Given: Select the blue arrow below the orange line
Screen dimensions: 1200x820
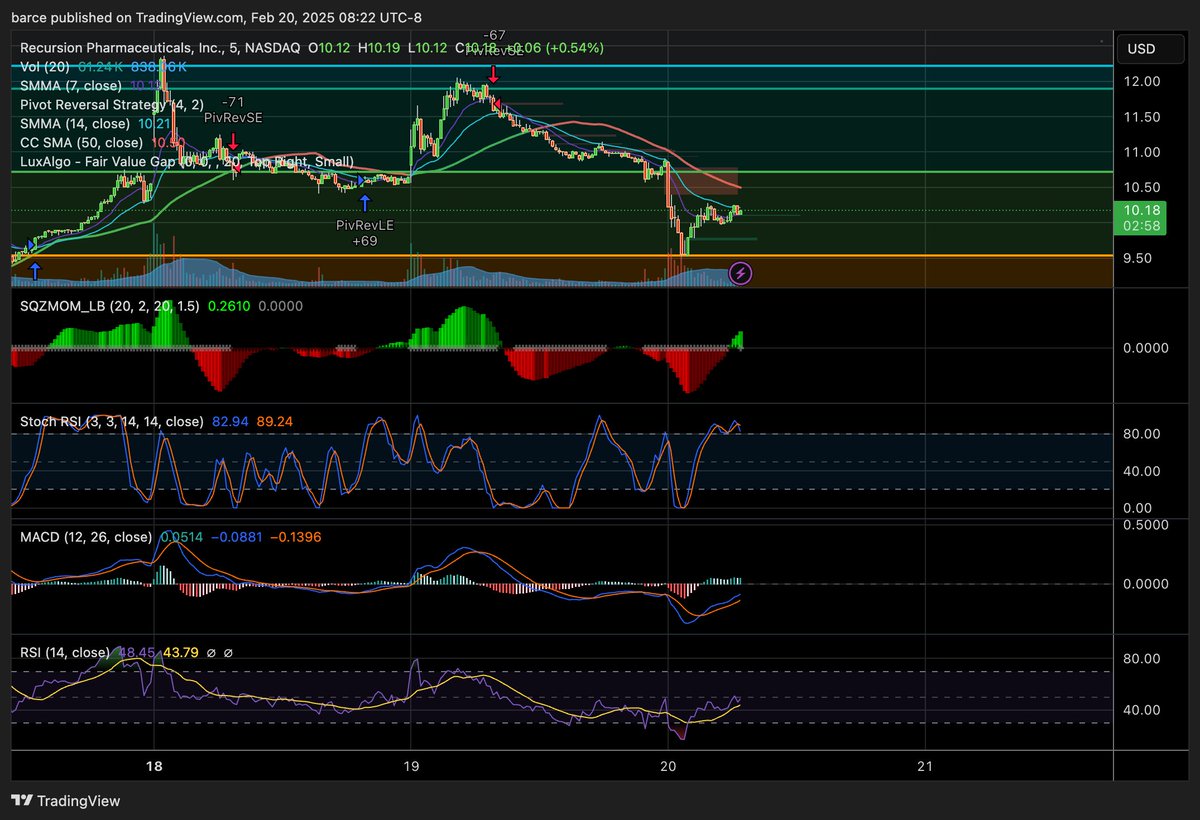Looking at the screenshot, I should pos(36,270).
